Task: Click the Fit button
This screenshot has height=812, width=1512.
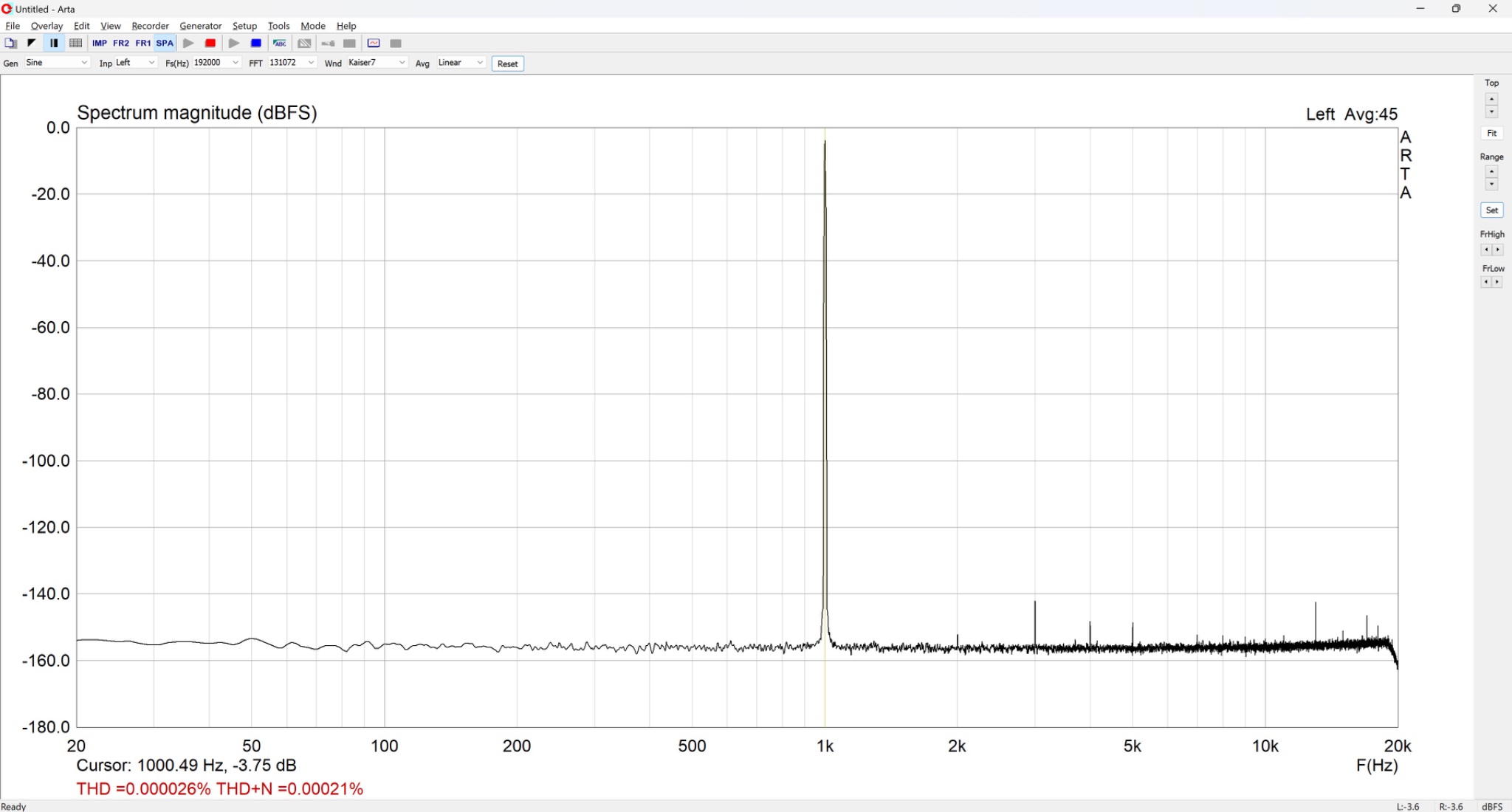Action: (1491, 134)
